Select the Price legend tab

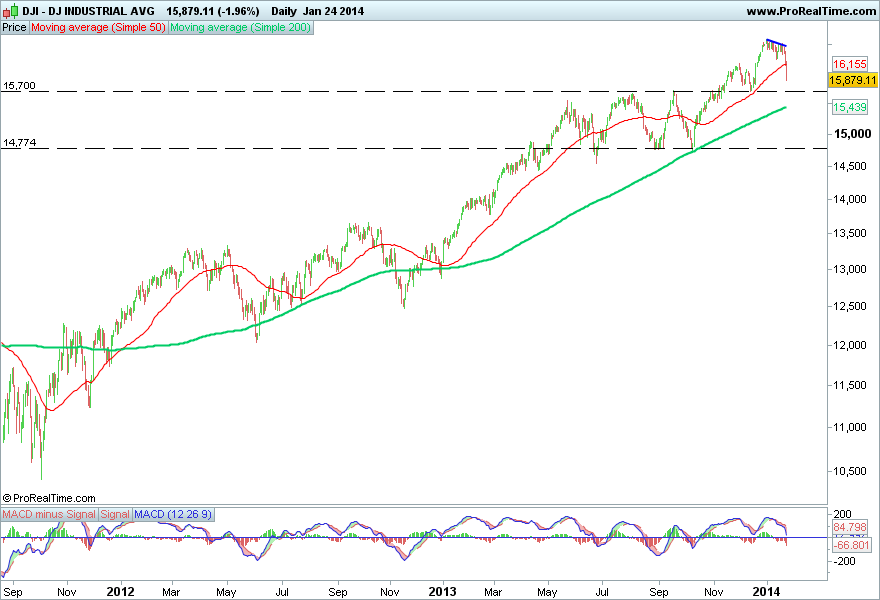[14, 28]
